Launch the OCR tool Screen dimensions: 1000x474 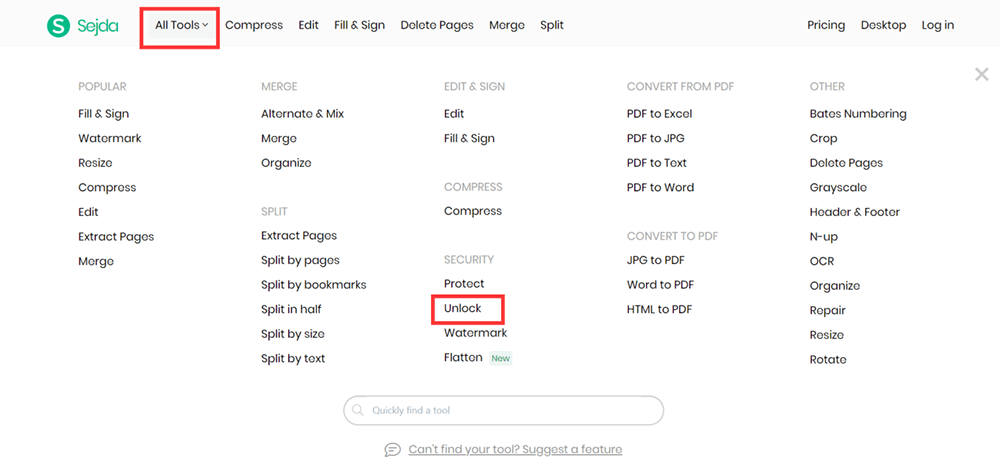pos(822,261)
